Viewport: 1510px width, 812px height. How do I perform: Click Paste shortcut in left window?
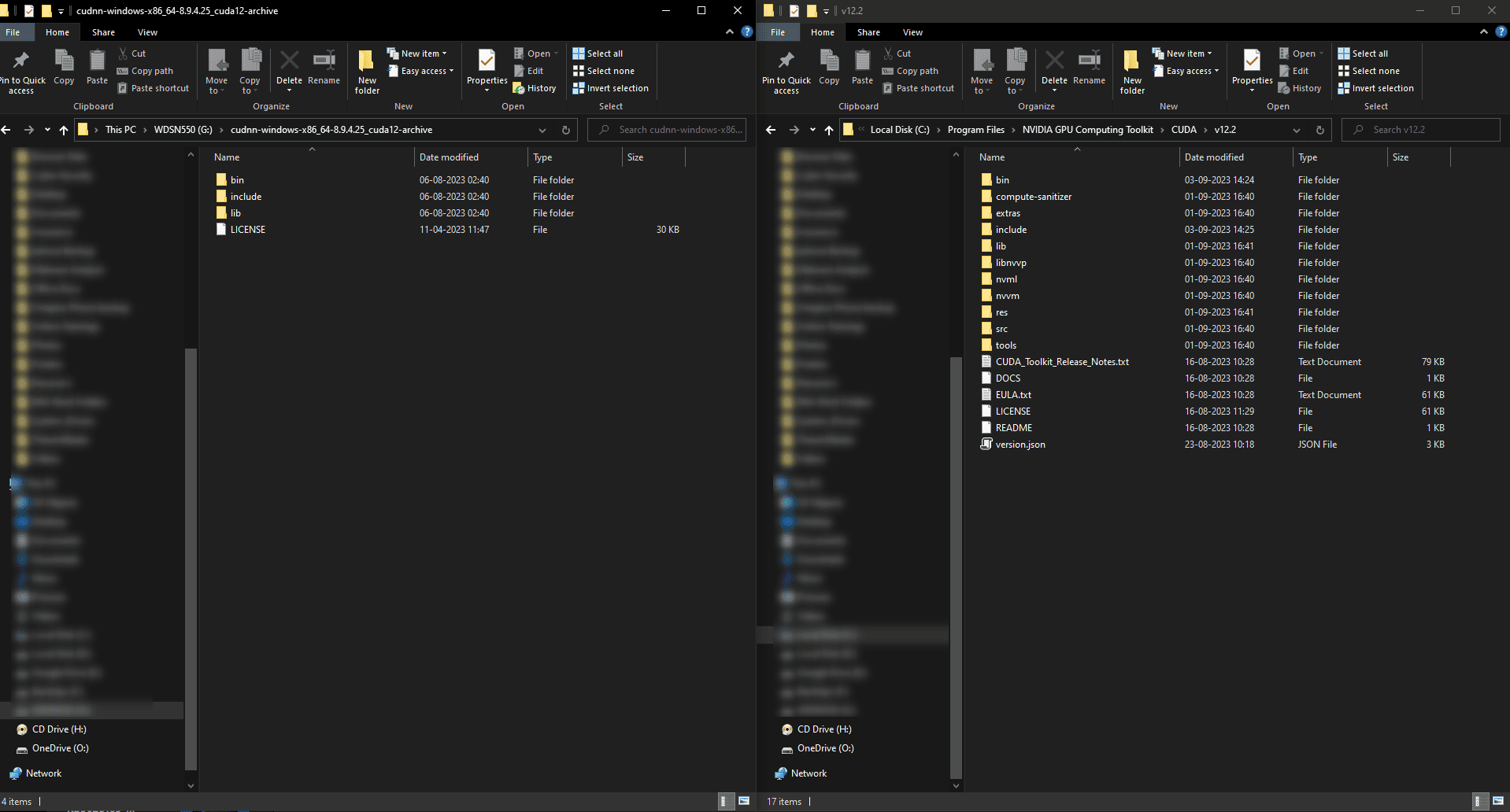point(154,88)
